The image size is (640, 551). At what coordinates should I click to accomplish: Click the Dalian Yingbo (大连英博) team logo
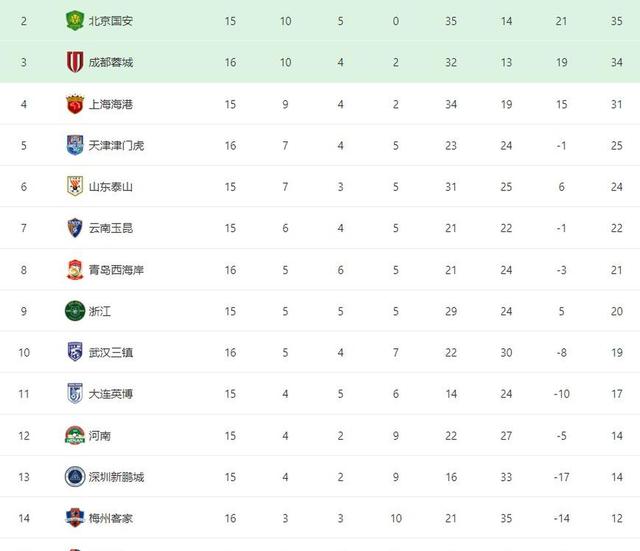(x=74, y=394)
